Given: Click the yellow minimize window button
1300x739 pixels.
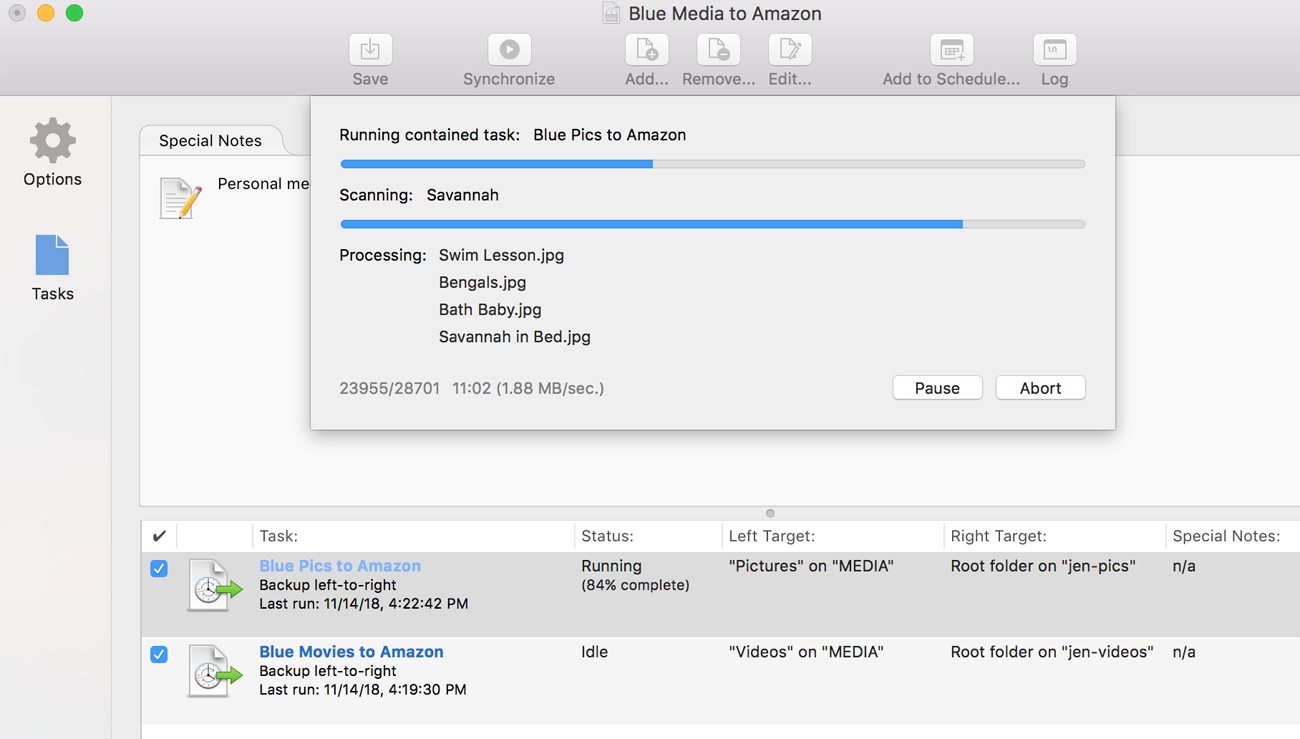Looking at the screenshot, I should tap(45, 13).
